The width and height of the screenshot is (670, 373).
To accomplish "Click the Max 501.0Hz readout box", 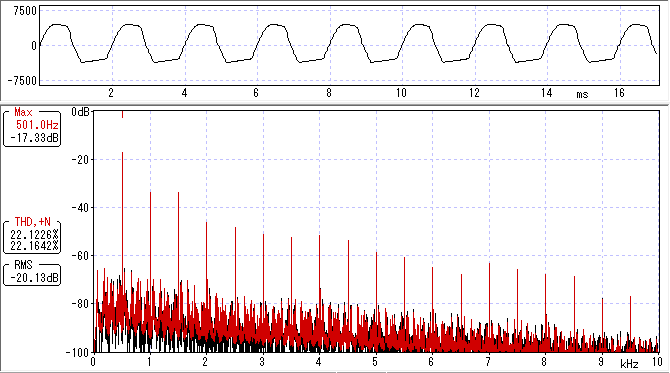I will [x=32, y=127].
